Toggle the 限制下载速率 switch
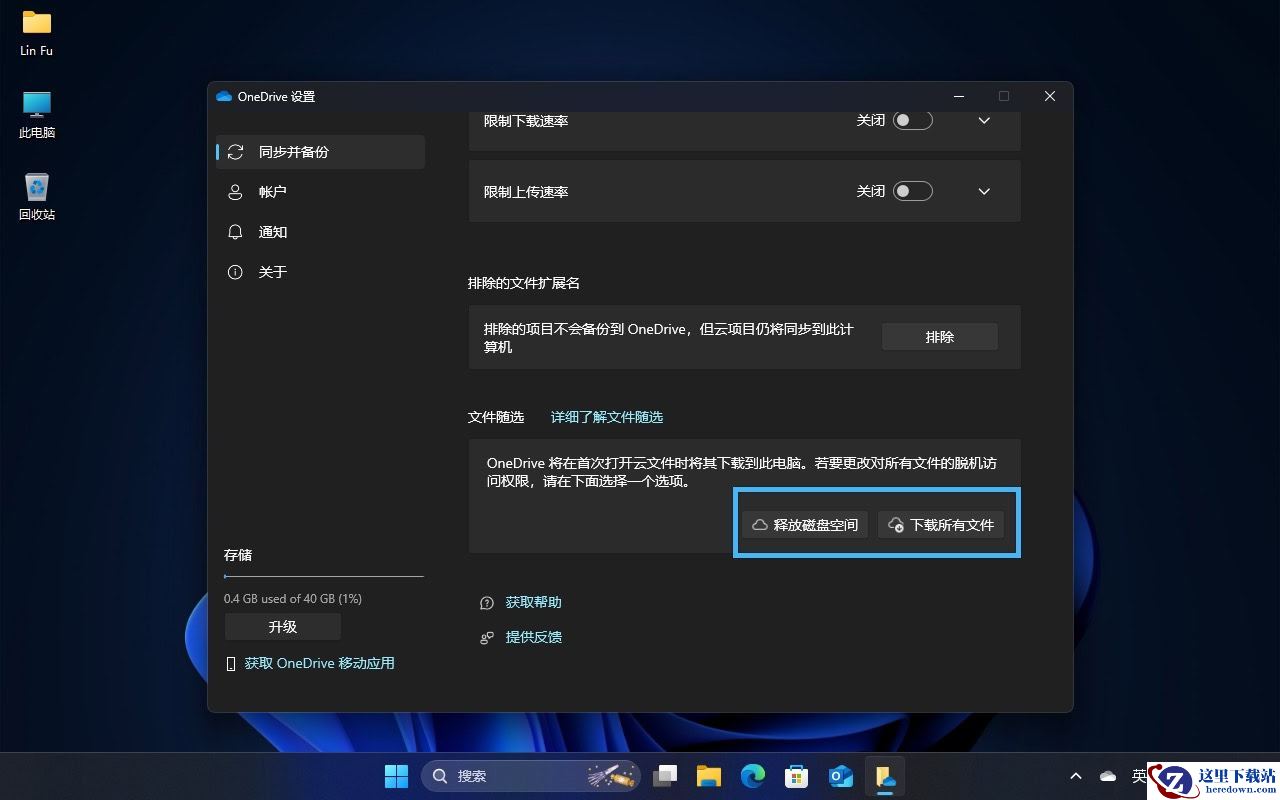This screenshot has height=800, width=1280. coord(913,120)
